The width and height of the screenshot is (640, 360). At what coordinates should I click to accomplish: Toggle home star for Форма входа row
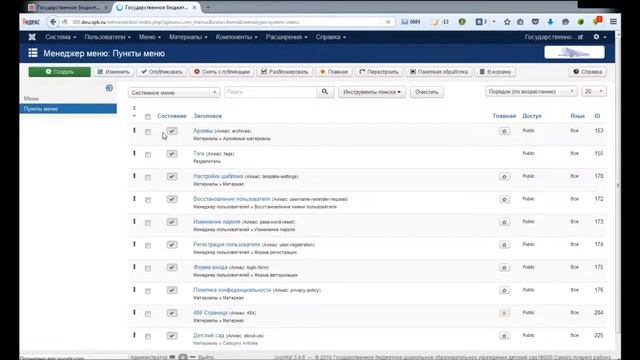[x=504, y=267]
